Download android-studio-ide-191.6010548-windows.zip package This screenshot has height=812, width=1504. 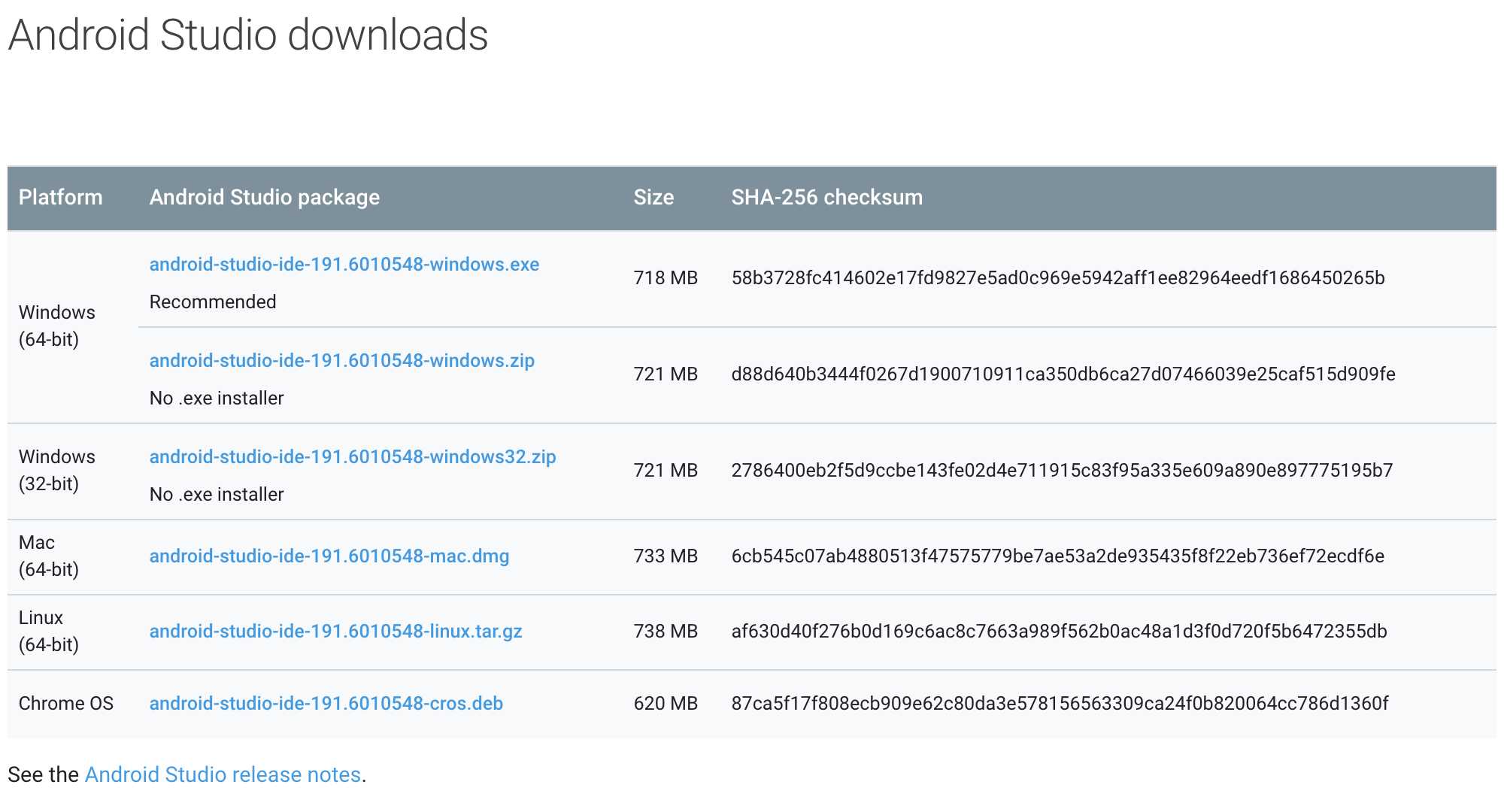[342, 361]
